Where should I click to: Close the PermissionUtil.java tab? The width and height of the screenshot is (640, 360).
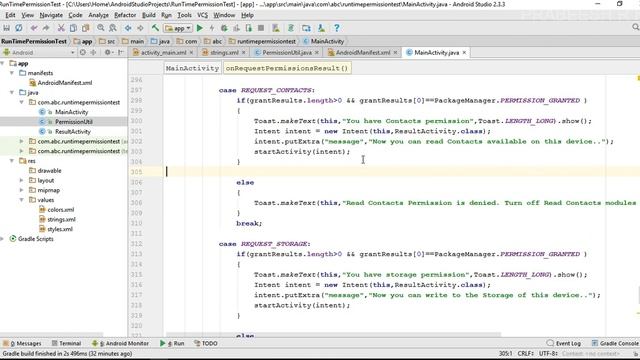click(317, 53)
